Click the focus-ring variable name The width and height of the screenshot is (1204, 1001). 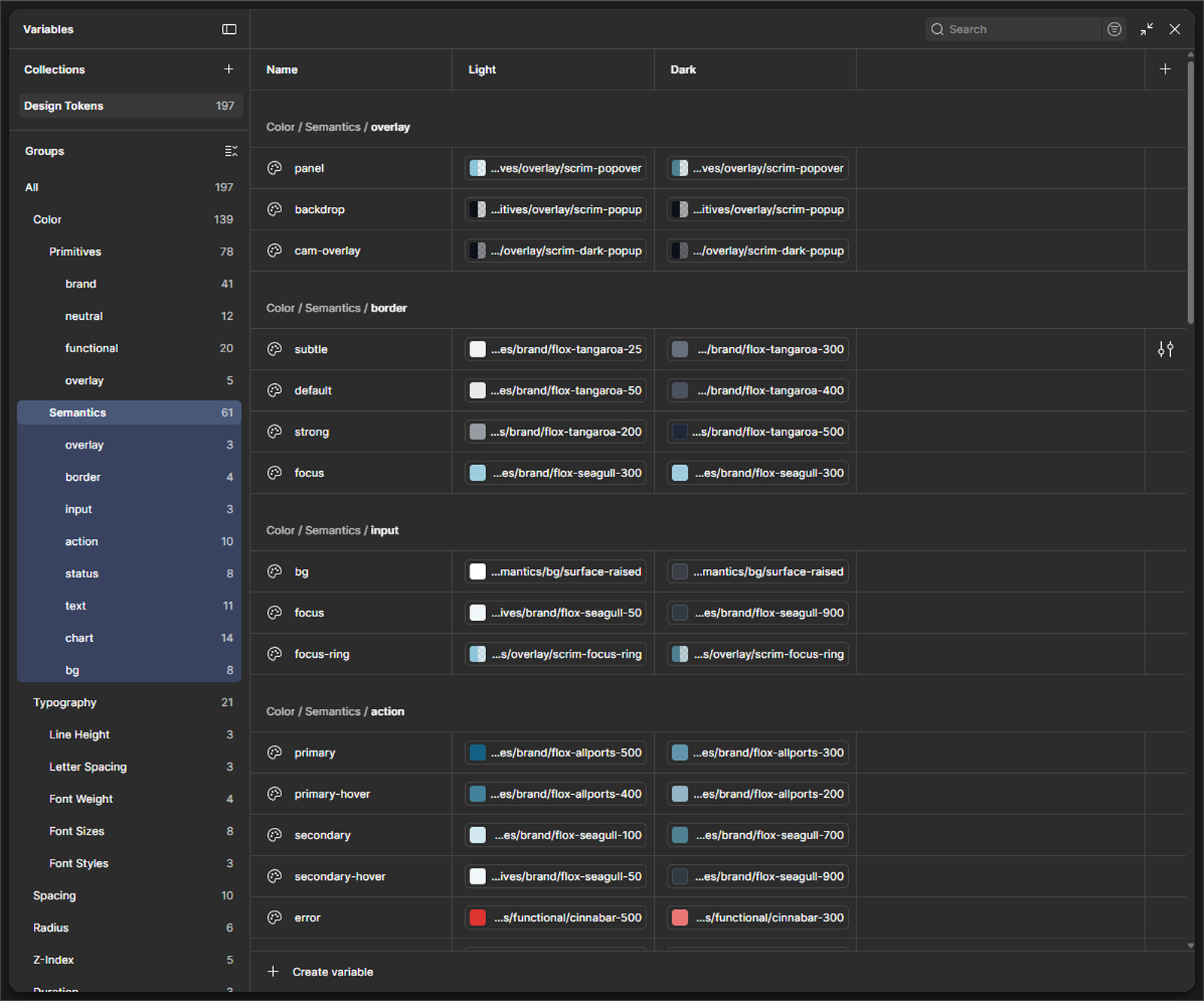322,654
